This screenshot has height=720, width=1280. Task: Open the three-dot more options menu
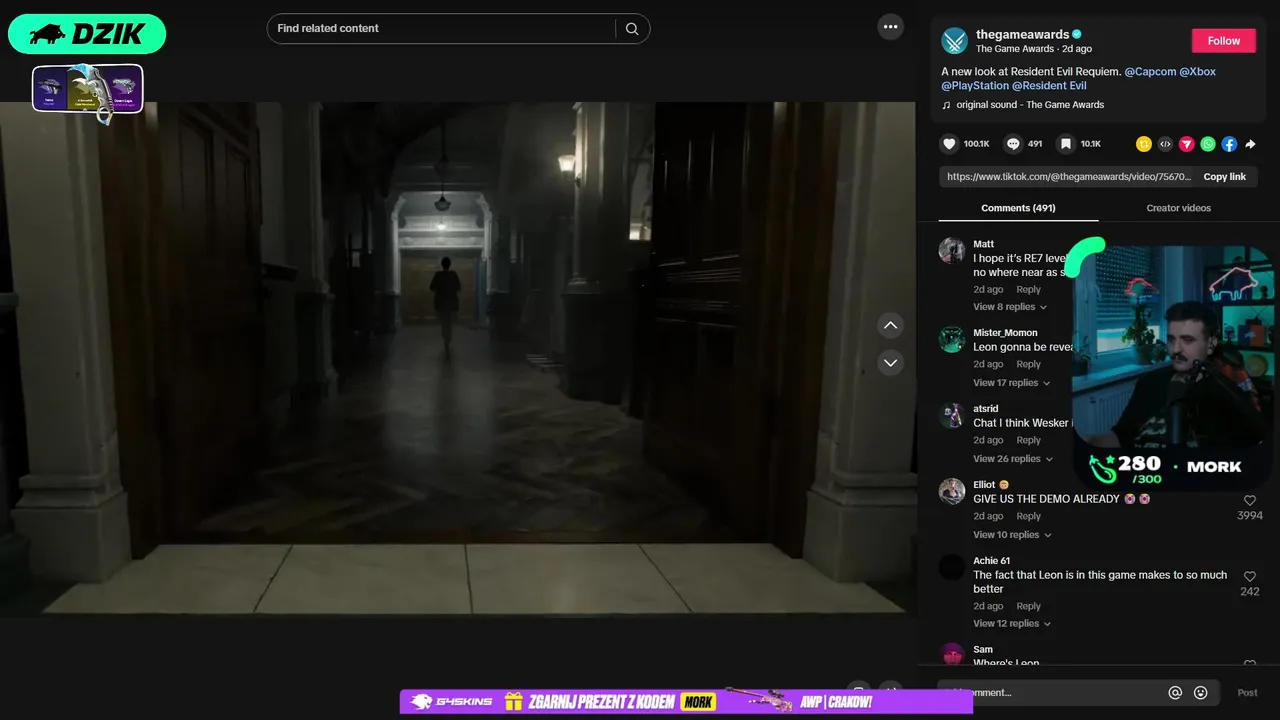(x=890, y=27)
